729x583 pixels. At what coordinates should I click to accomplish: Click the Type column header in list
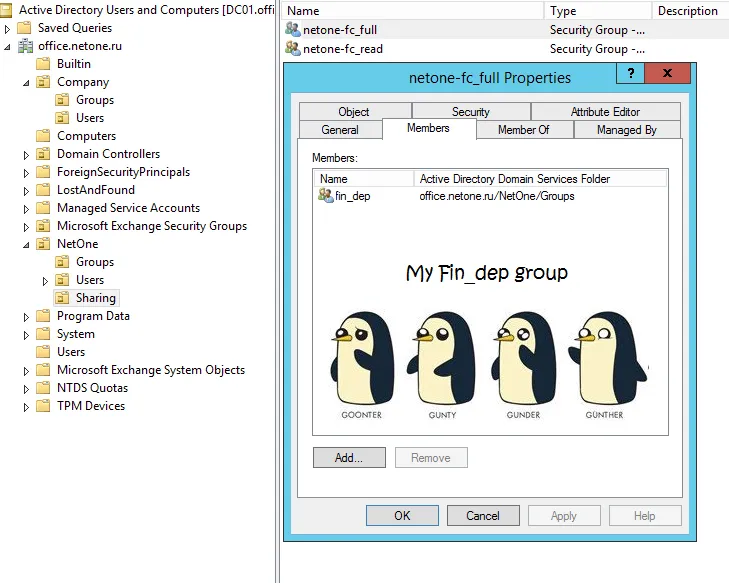[x=597, y=11]
